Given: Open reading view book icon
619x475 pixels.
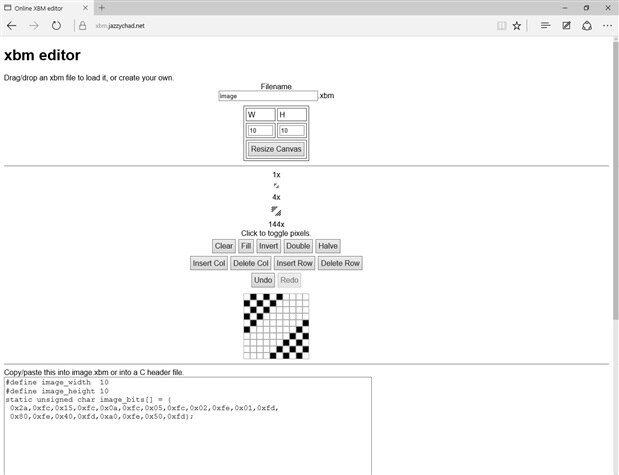Looking at the screenshot, I should (501, 26).
